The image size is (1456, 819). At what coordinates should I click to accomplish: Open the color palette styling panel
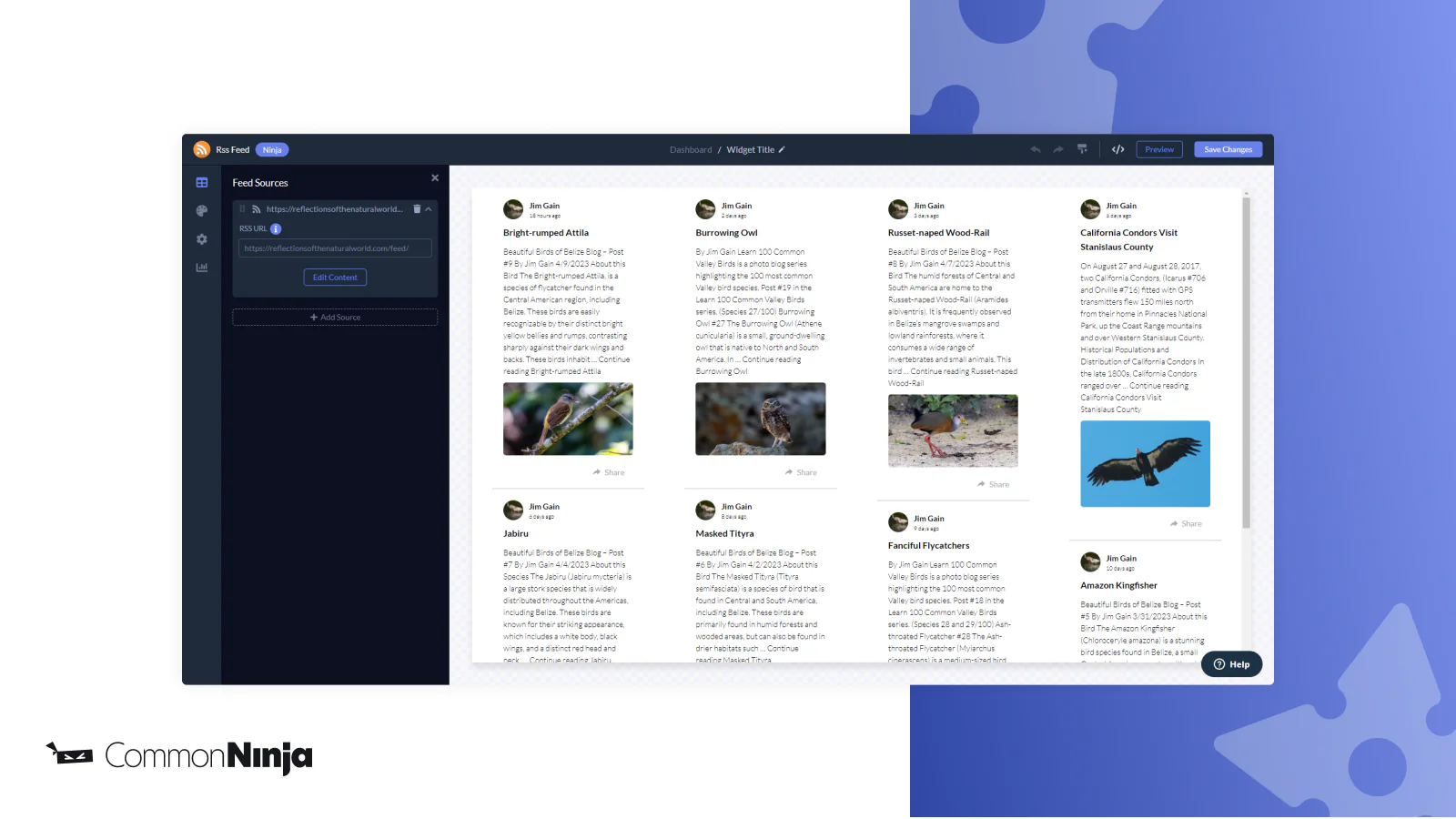[202, 210]
